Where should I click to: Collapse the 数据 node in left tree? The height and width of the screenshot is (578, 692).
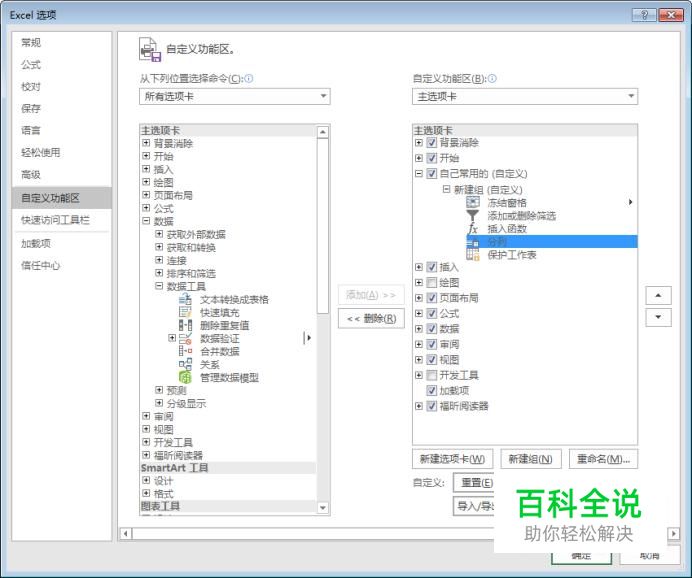point(146,221)
